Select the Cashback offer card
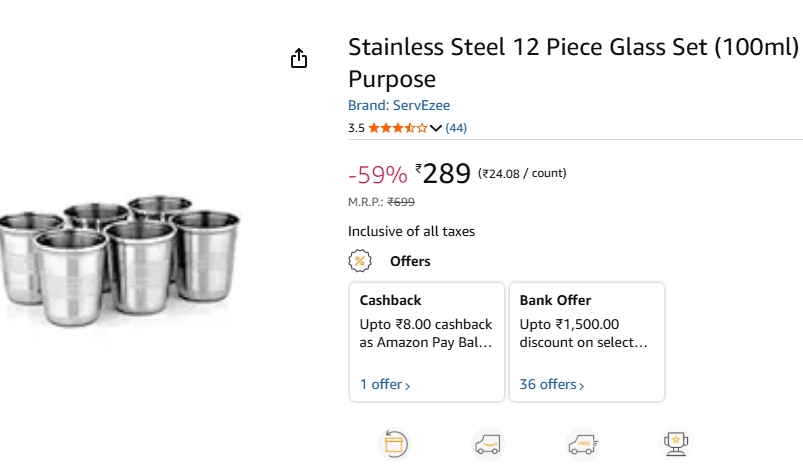The image size is (803, 465). (426, 341)
